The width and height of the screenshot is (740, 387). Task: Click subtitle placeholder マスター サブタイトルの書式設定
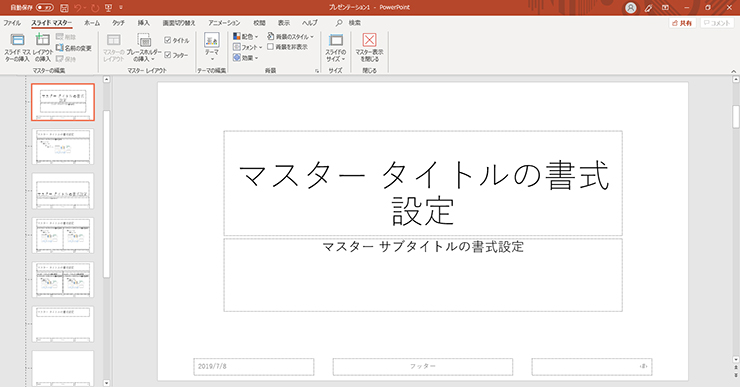423,275
